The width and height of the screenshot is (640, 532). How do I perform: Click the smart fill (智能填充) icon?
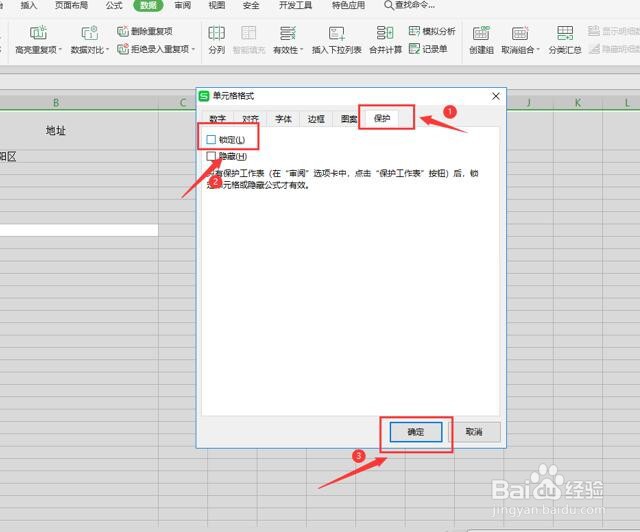point(249,33)
